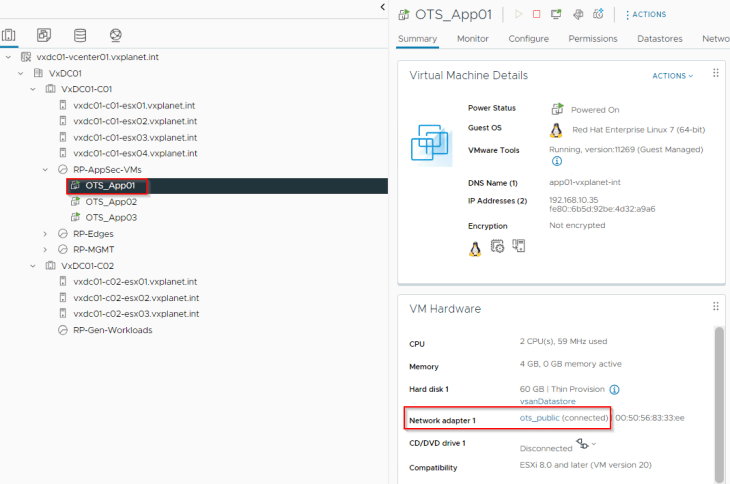Click the Linux penguin icon below Encryption
730x484 pixels.
point(475,249)
